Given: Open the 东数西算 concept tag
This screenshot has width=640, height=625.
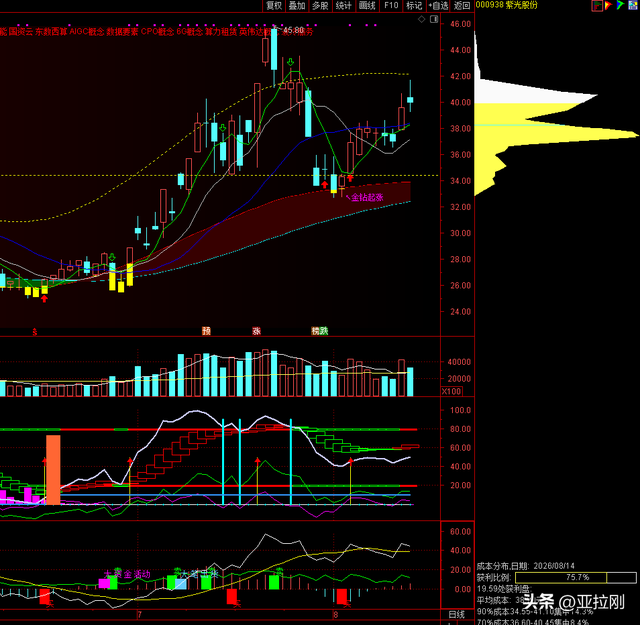Looking at the screenshot, I should tap(51, 31).
